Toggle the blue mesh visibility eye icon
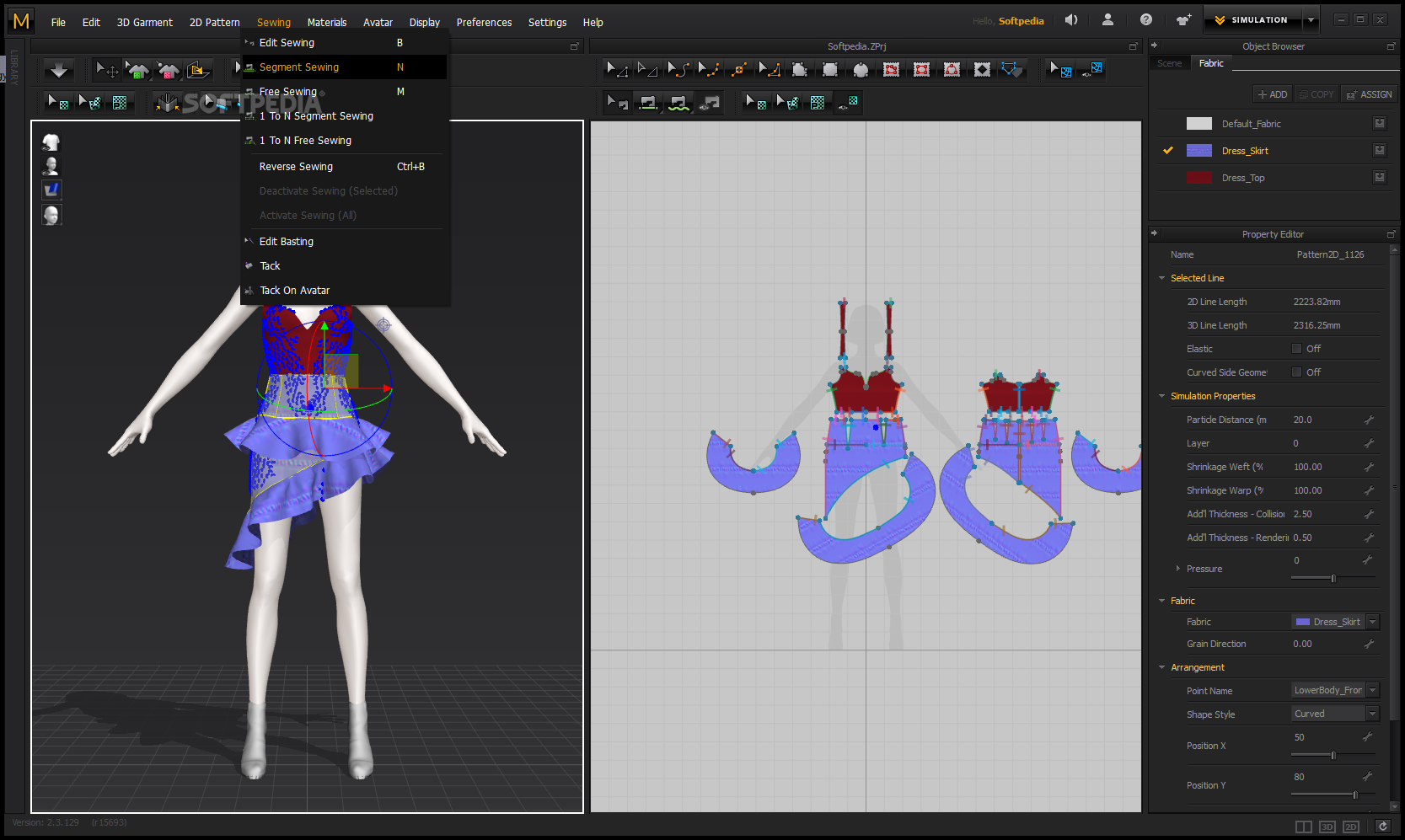The image size is (1405, 840). click(1092, 70)
